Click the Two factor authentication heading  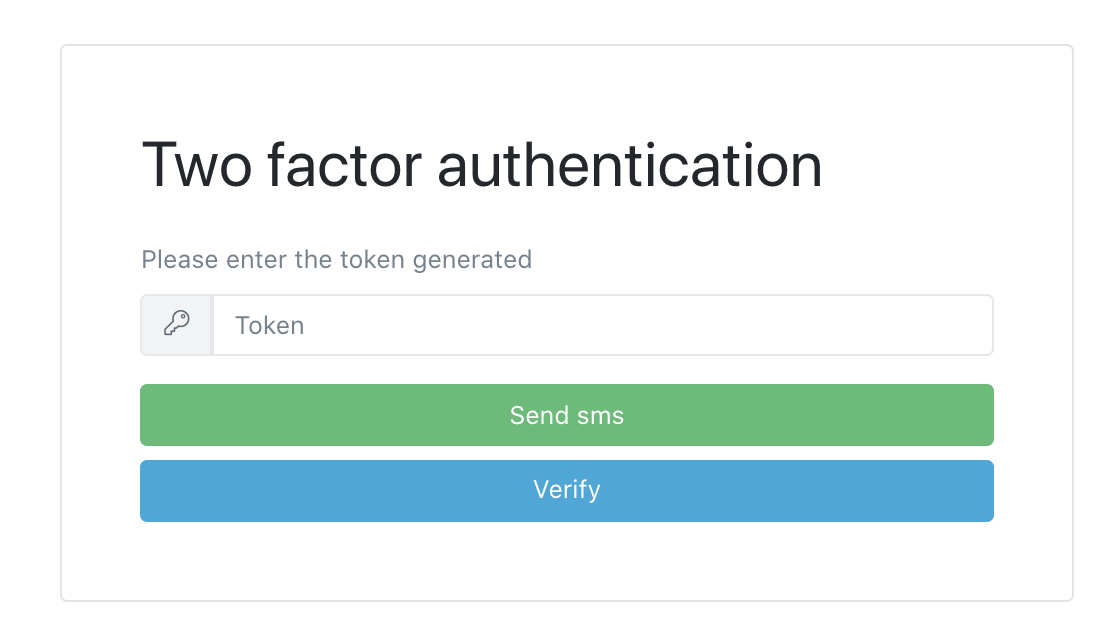[482, 166]
